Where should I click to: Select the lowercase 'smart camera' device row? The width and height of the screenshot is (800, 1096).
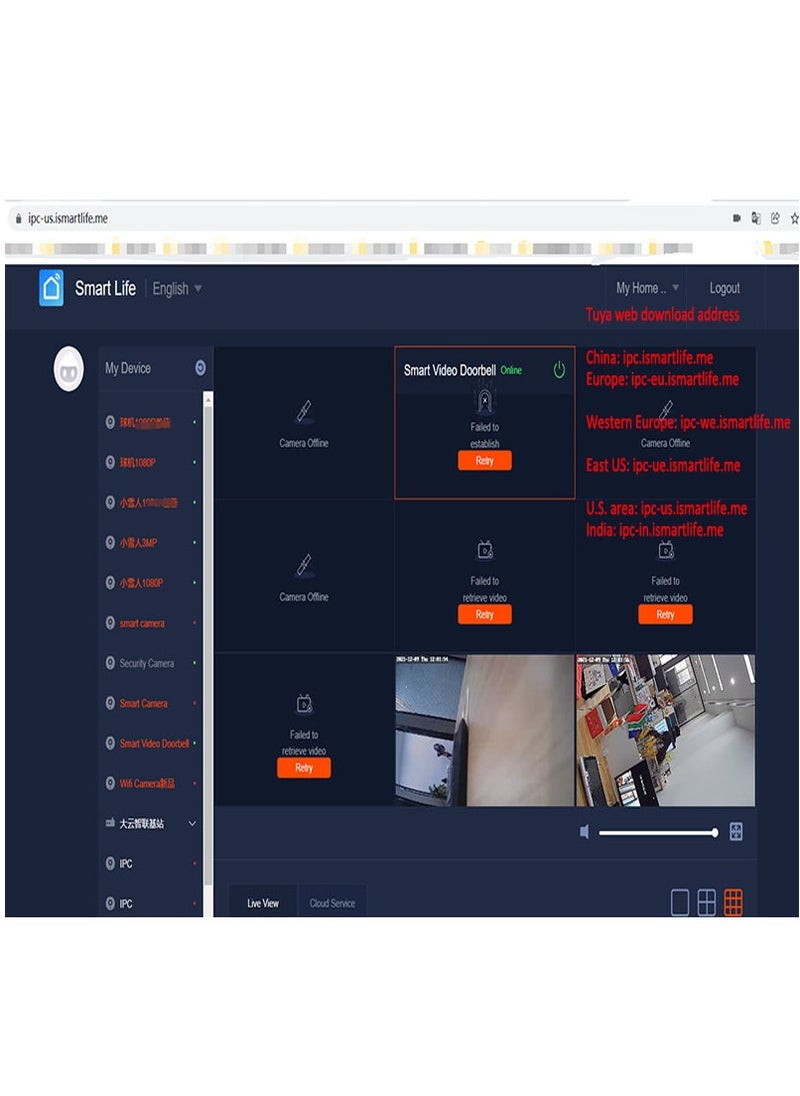click(149, 623)
